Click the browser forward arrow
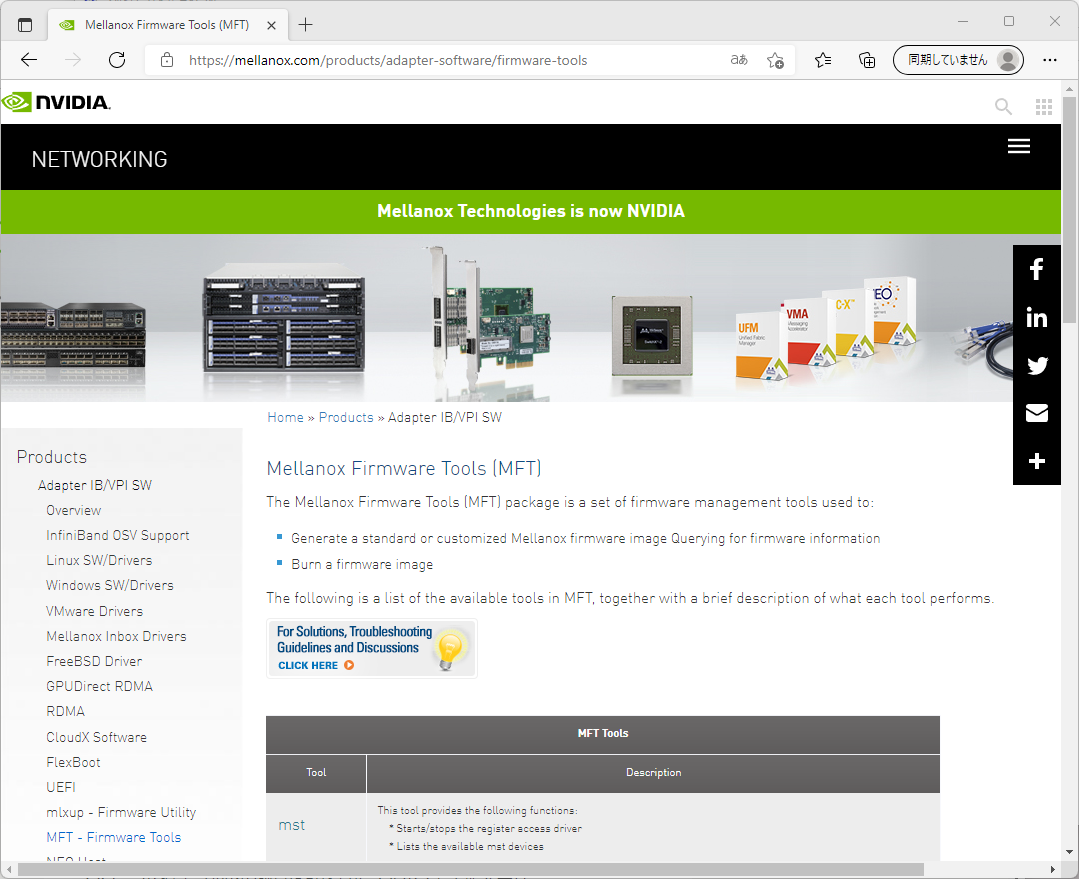 coord(73,60)
